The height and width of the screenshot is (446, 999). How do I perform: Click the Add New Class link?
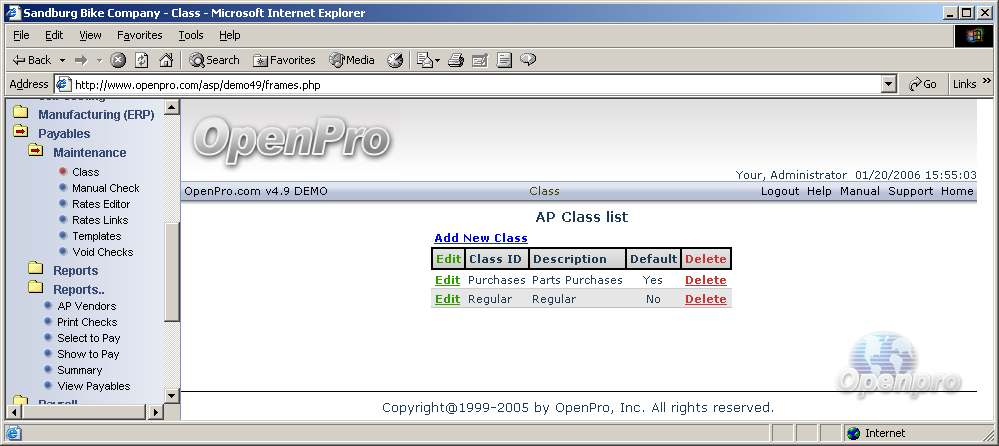481,238
